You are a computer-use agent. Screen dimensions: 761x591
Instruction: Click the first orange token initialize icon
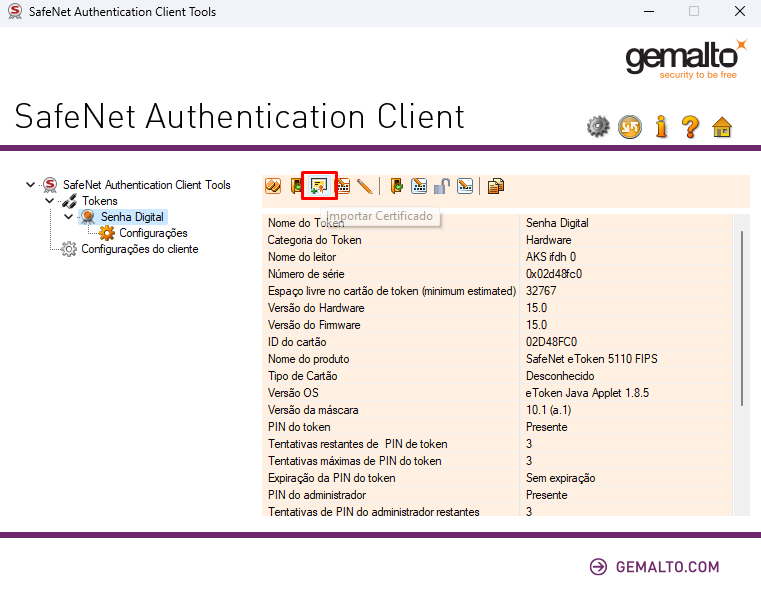pos(273,185)
